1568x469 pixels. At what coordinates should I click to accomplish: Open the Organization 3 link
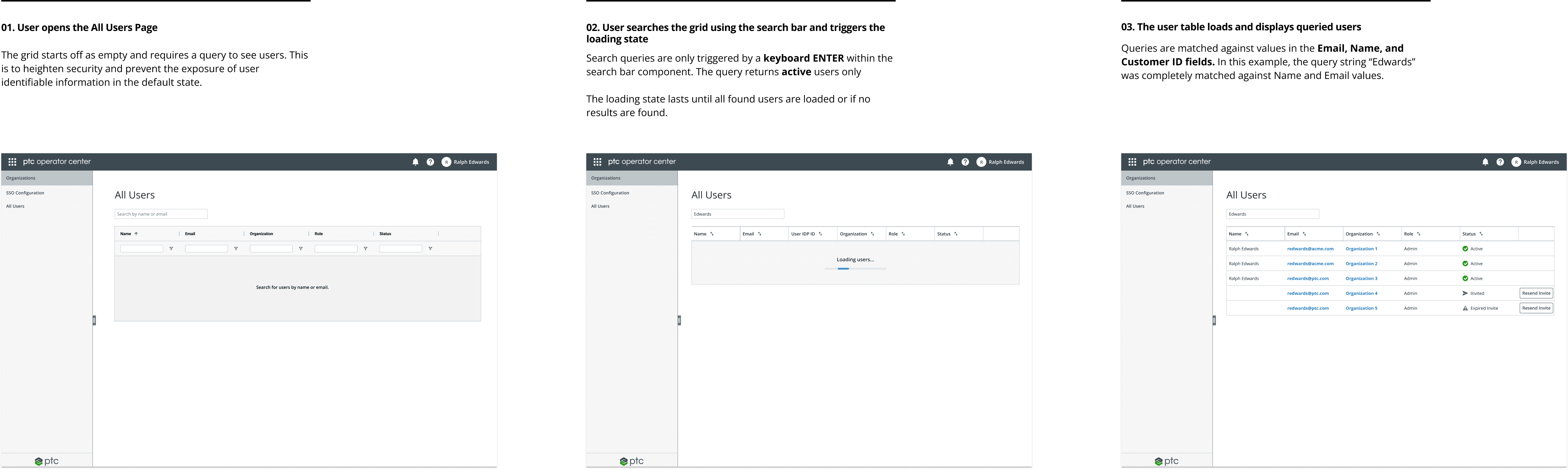[1361, 278]
